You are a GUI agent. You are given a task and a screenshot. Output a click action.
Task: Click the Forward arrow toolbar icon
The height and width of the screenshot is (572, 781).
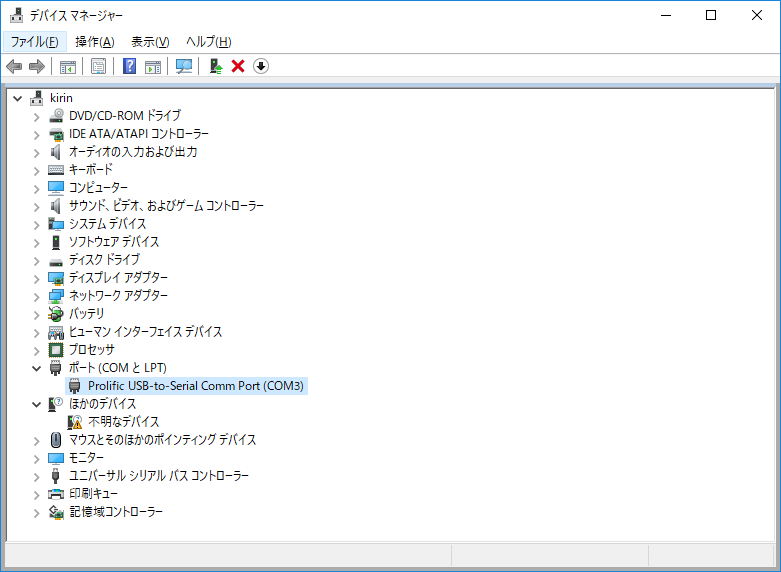[37, 66]
